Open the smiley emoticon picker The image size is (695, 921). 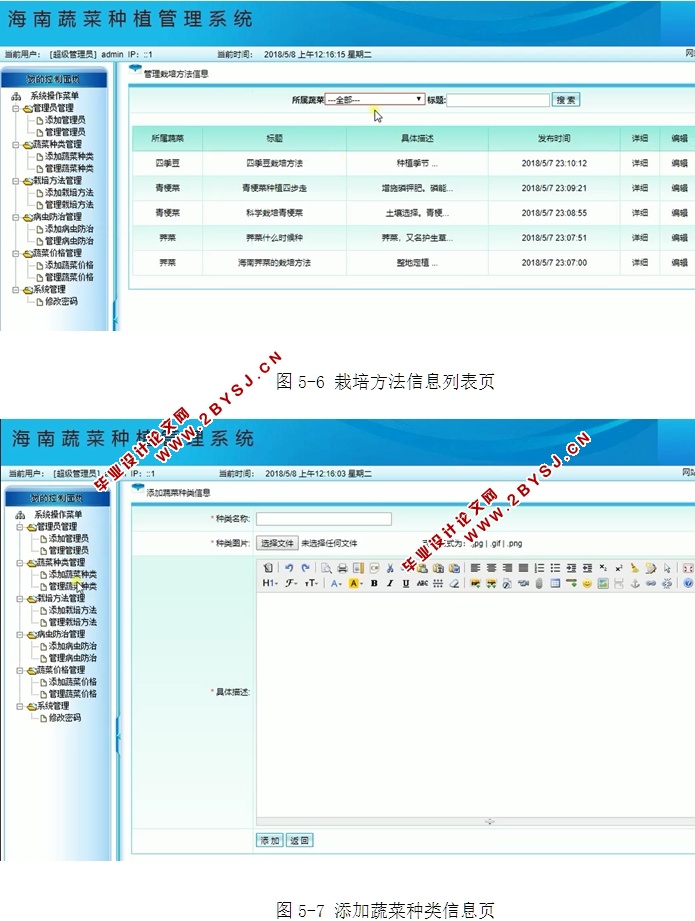(586, 583)
